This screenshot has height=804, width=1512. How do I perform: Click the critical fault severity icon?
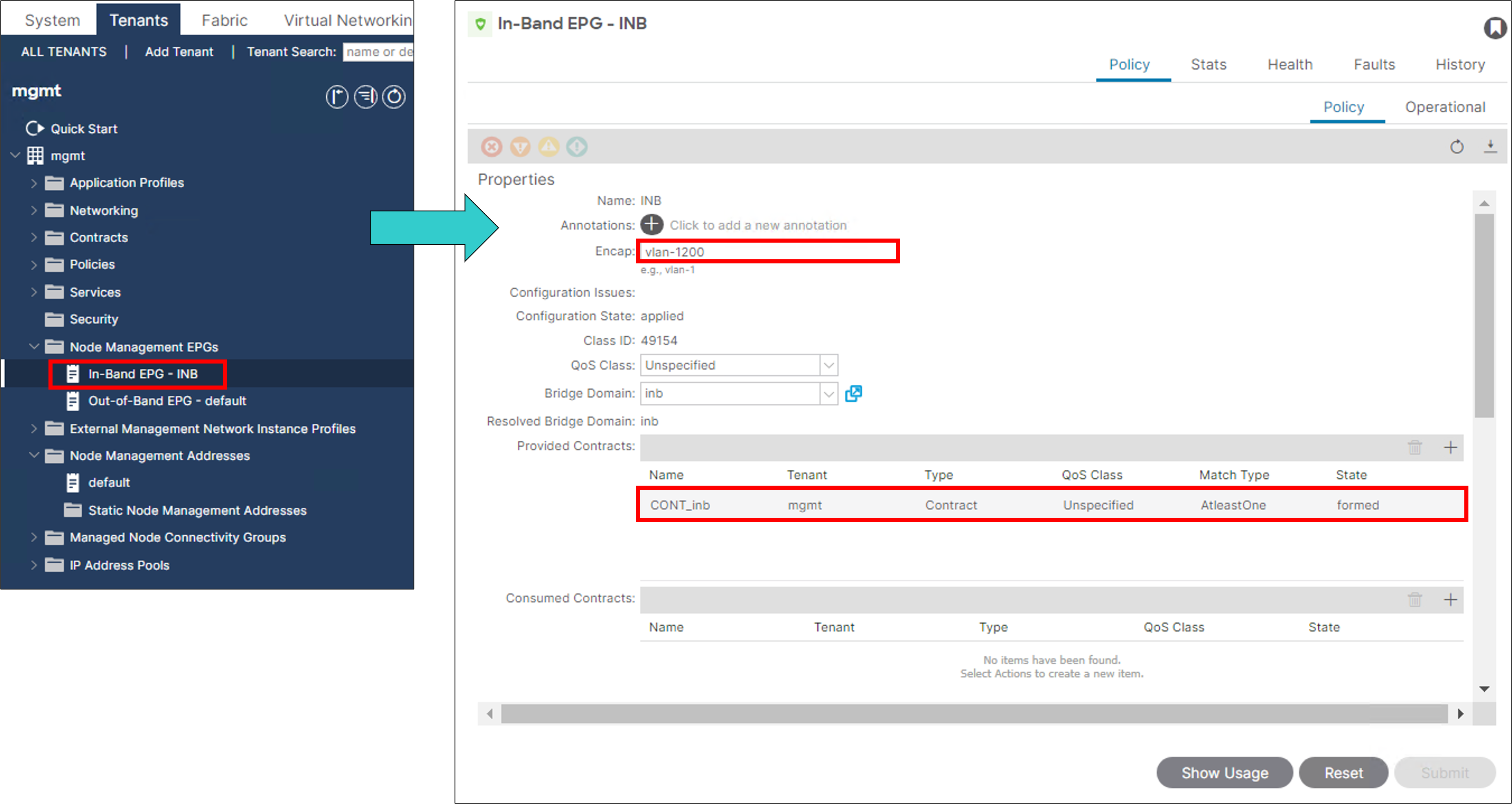pos(492,147)
